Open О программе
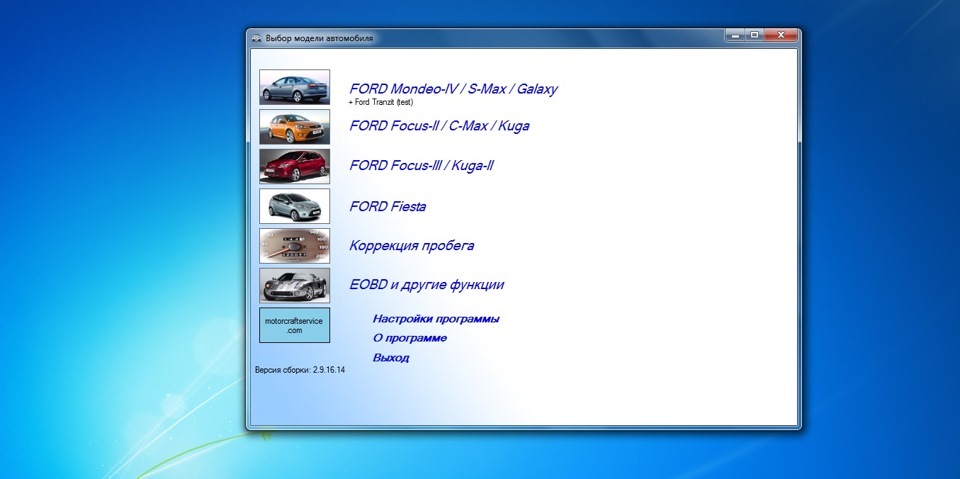This screenshot has width=960, height=479. click(410, 338)
